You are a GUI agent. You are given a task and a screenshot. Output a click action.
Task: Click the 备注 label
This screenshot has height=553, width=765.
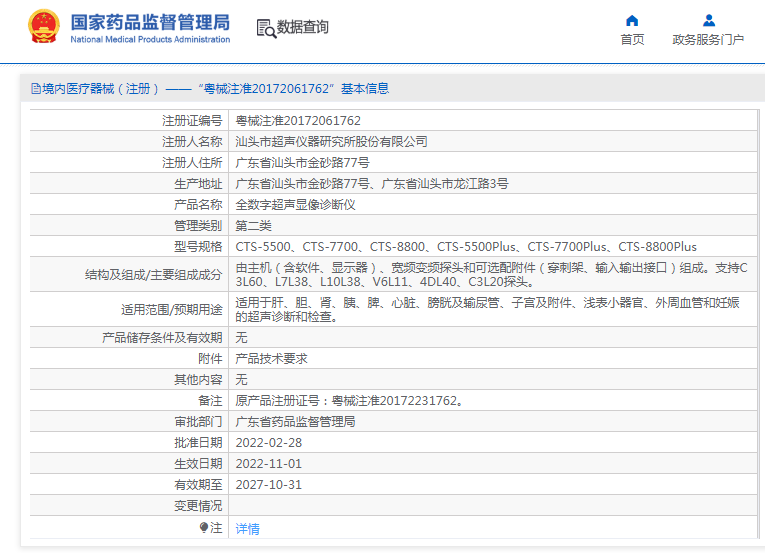210,401
